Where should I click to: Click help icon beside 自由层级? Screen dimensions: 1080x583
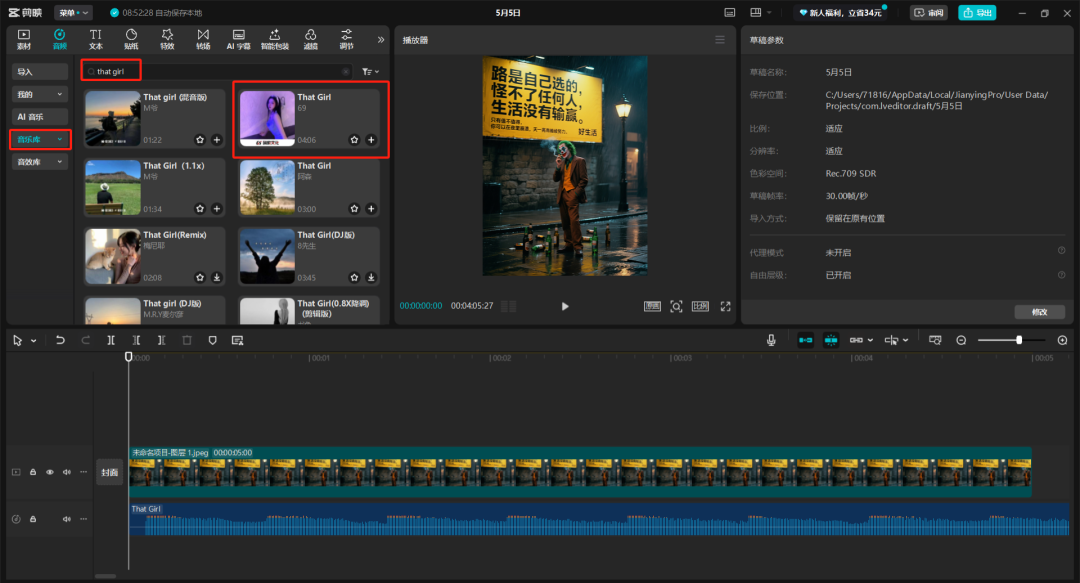1061,274
